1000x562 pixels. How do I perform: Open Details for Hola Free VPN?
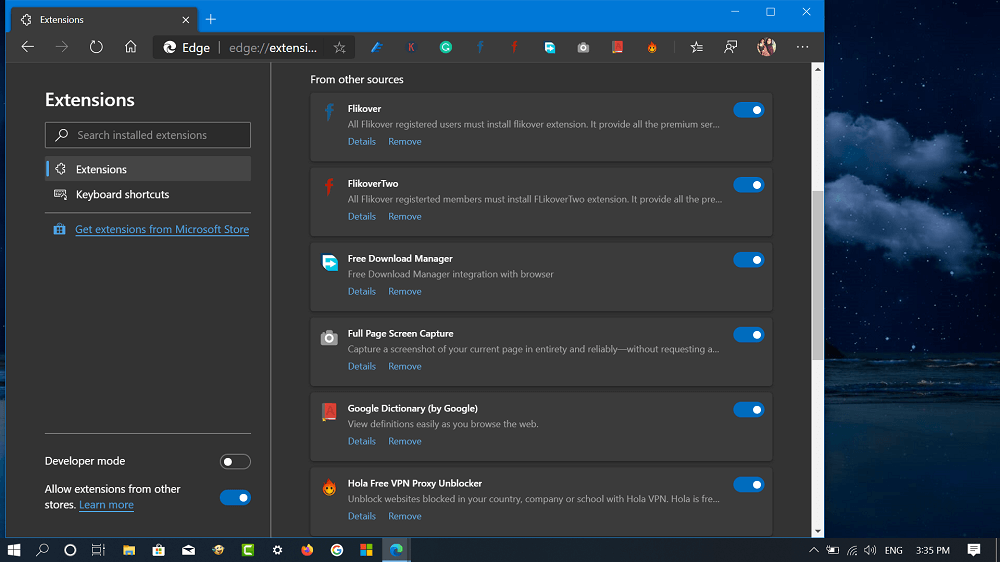click(x=362, y=516)
